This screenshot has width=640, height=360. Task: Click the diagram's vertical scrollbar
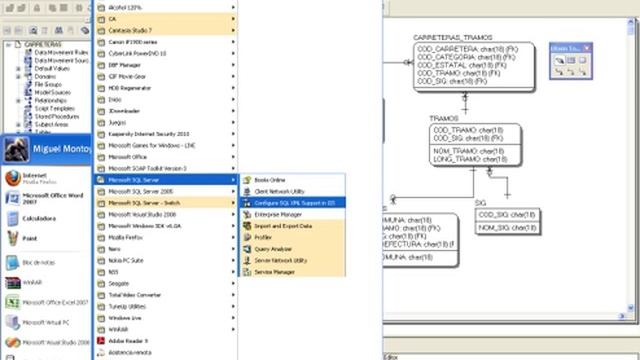(x=630, y=165)
